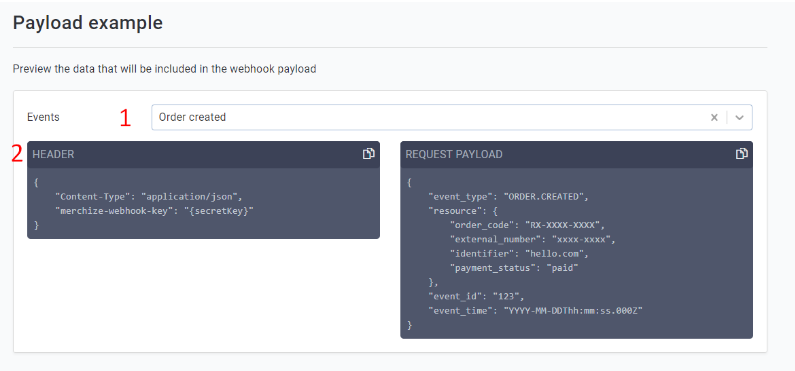The image size is (795, 371).
Task: Clear the selected Order created event
Action: coord(714,118)
